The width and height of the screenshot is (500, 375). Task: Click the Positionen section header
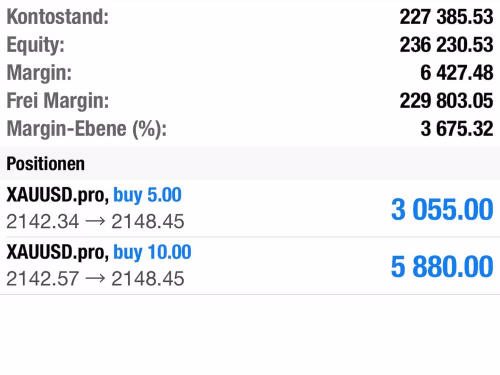[x=250, y=164]
